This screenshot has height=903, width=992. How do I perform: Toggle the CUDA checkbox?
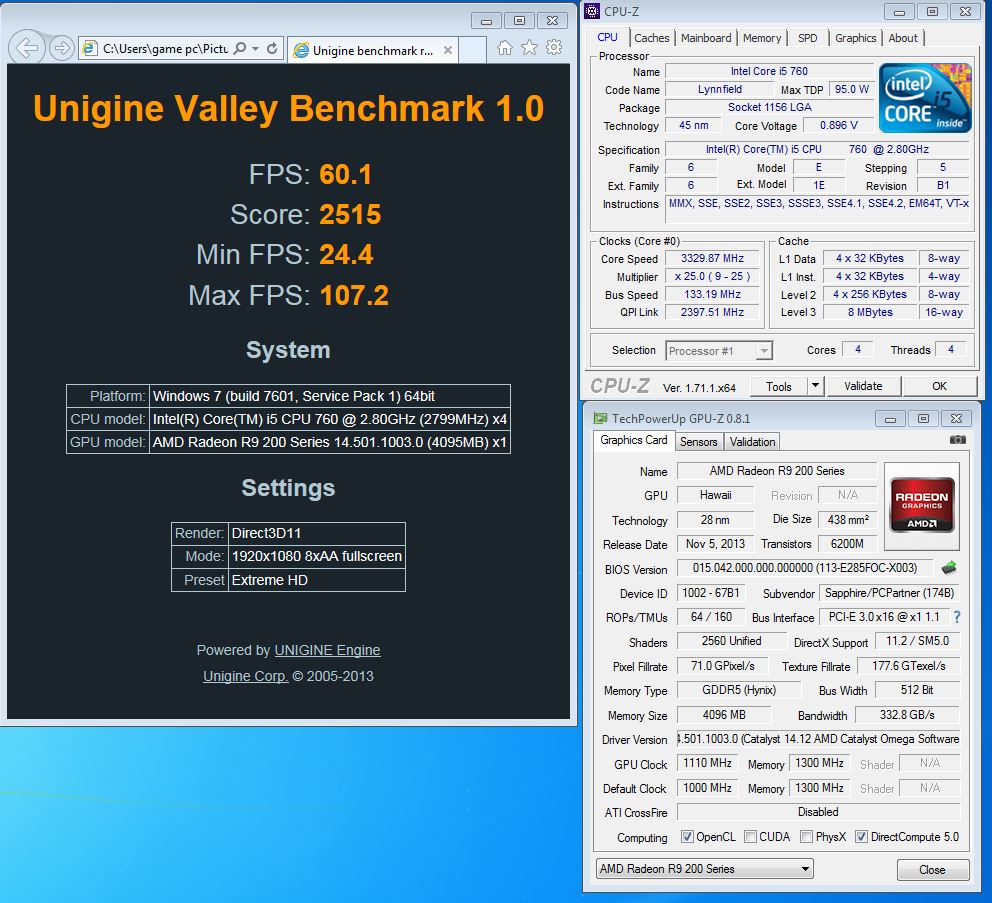750,837
